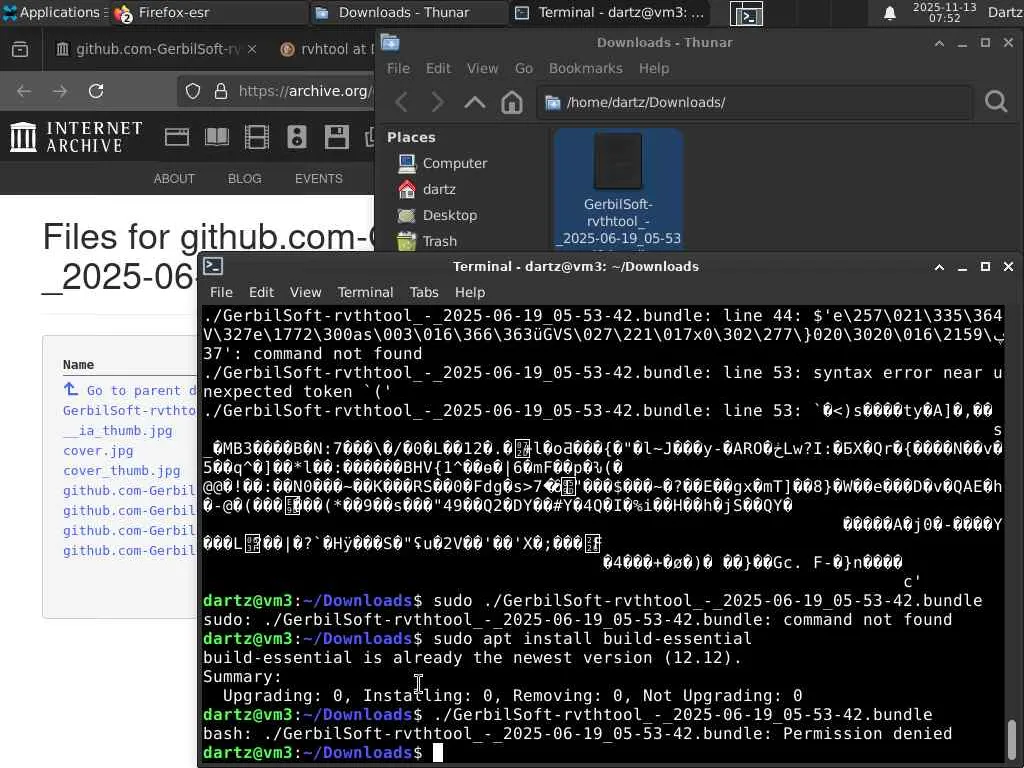Image resolution: width=1024 pixels, height=768 pixels.
Task: Open Terminal Tabs menu
Action: (424, 292)
